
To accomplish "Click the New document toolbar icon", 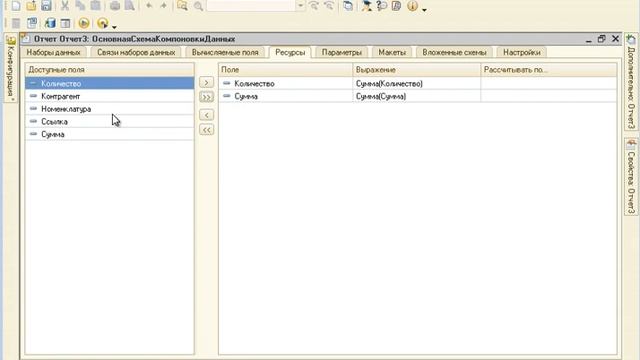I will point(16,6).
